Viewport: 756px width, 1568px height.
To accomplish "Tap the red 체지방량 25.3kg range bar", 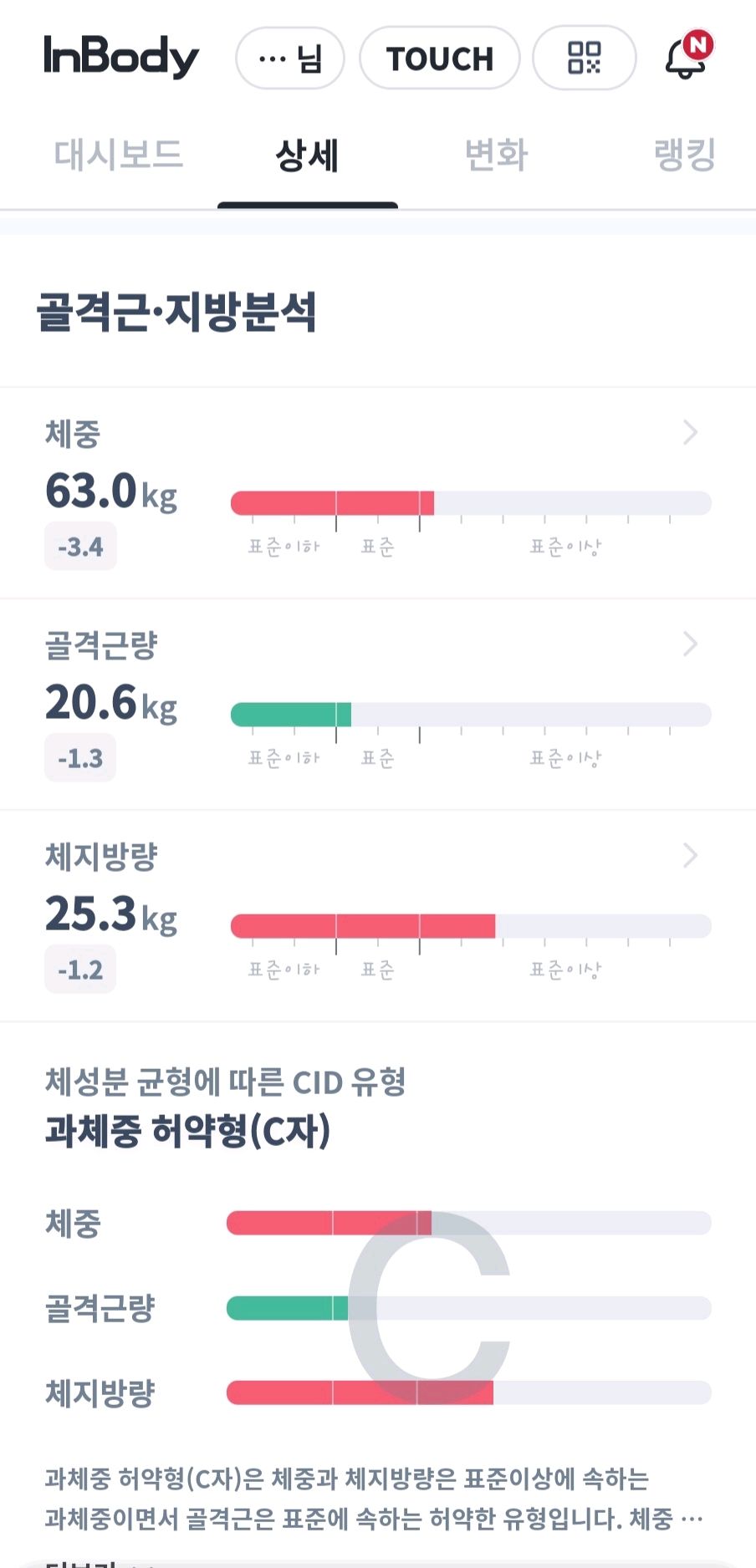I will coord(363,926).
